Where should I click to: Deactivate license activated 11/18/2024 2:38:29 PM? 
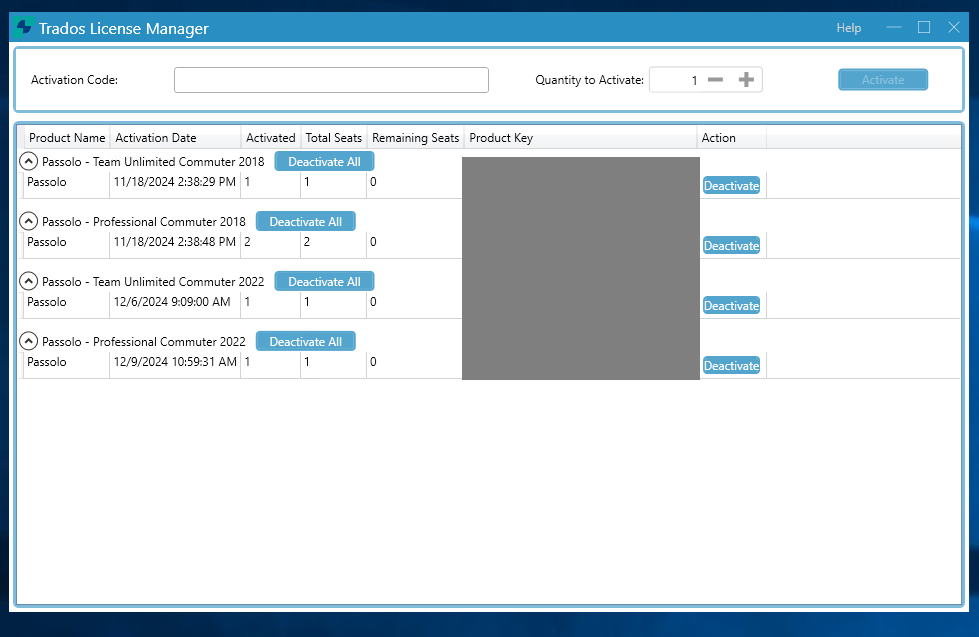click(731, 185)
